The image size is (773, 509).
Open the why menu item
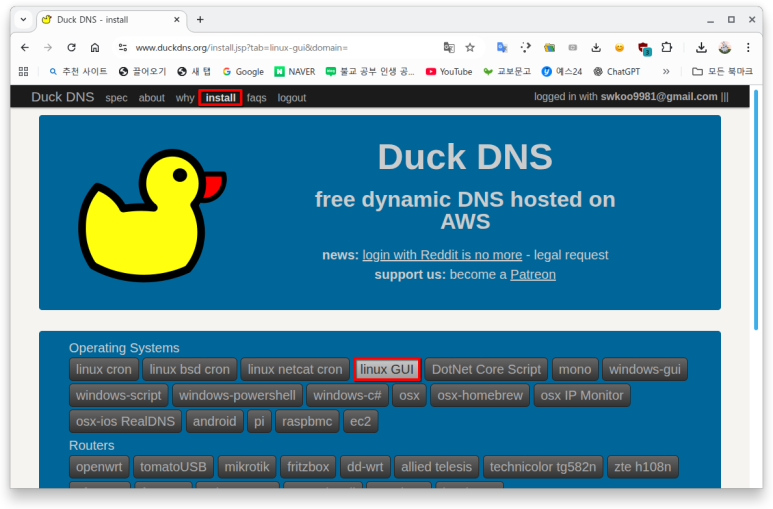184,98
